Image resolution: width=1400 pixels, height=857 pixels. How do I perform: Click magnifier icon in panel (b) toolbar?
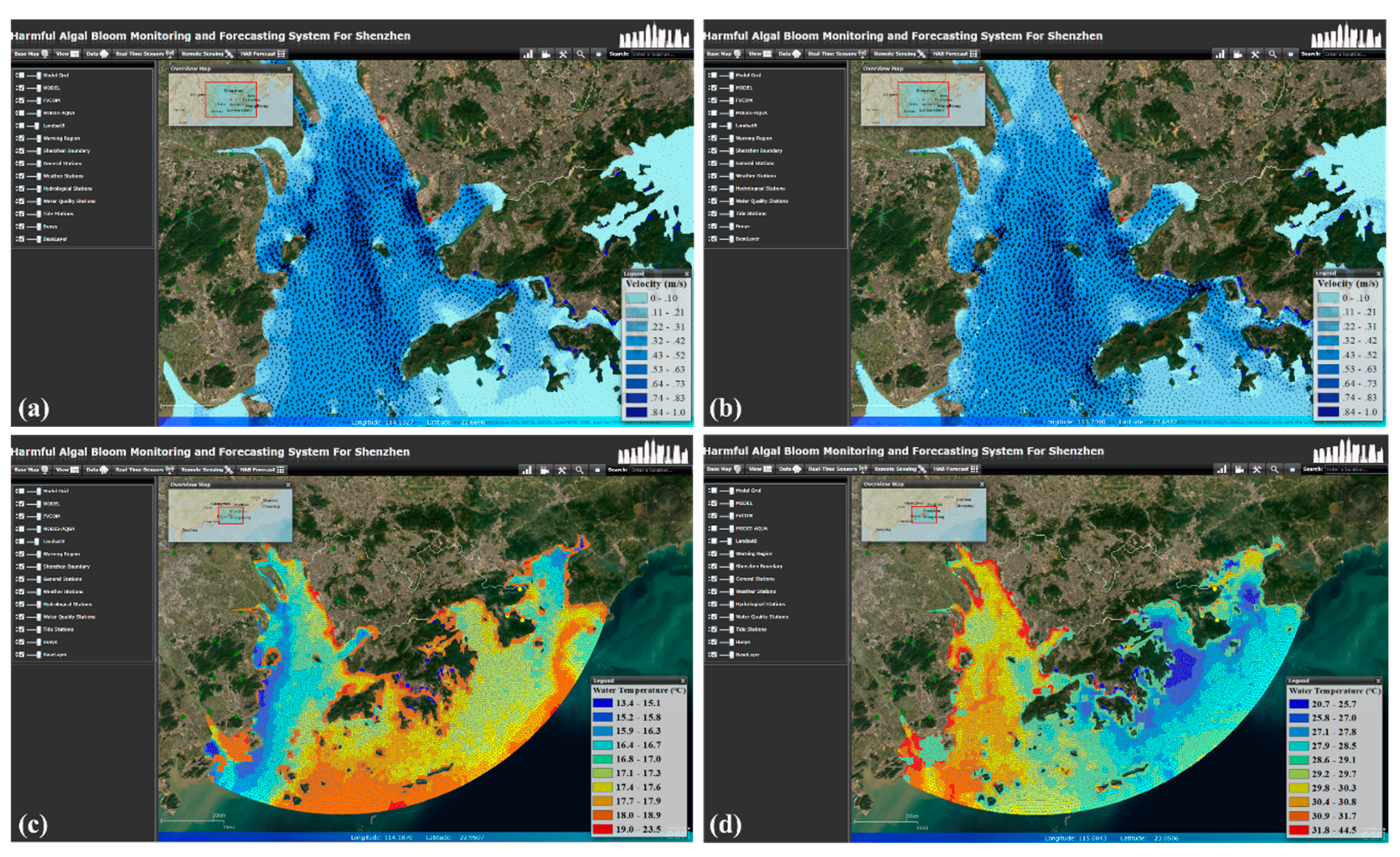pos(1273,54)
